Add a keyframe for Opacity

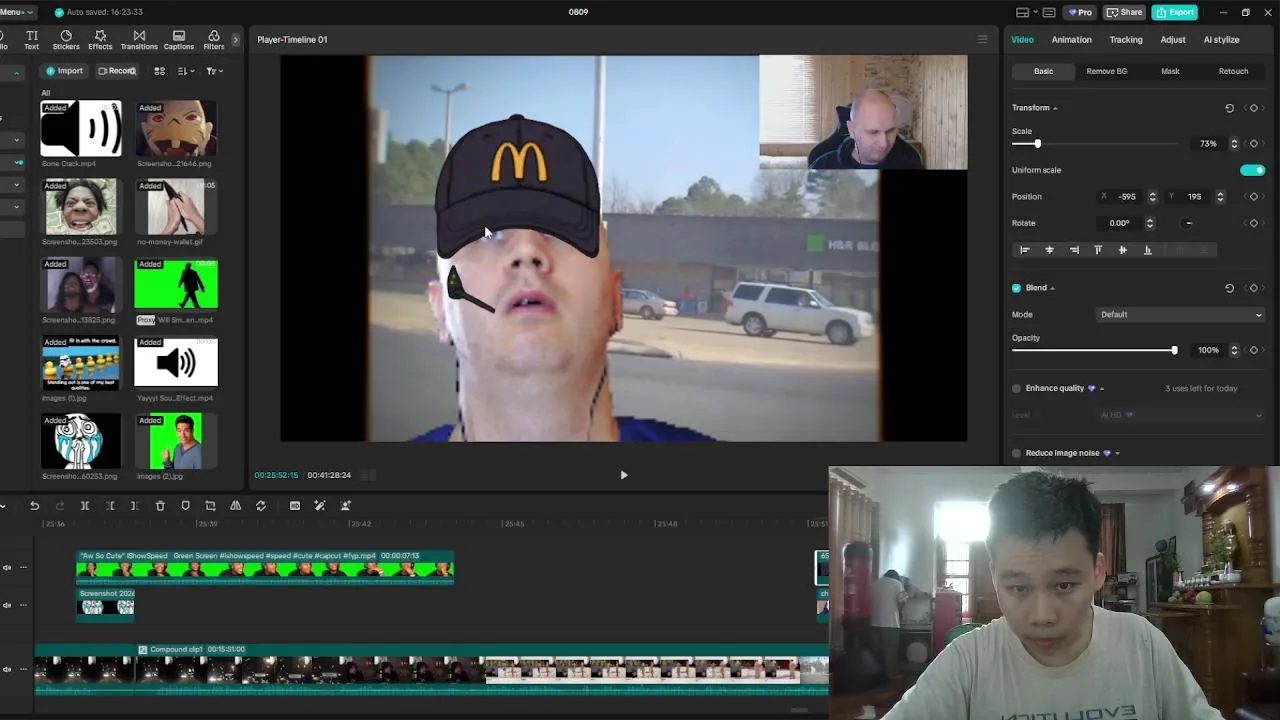pyautogui.click(x=1254, y=350)
